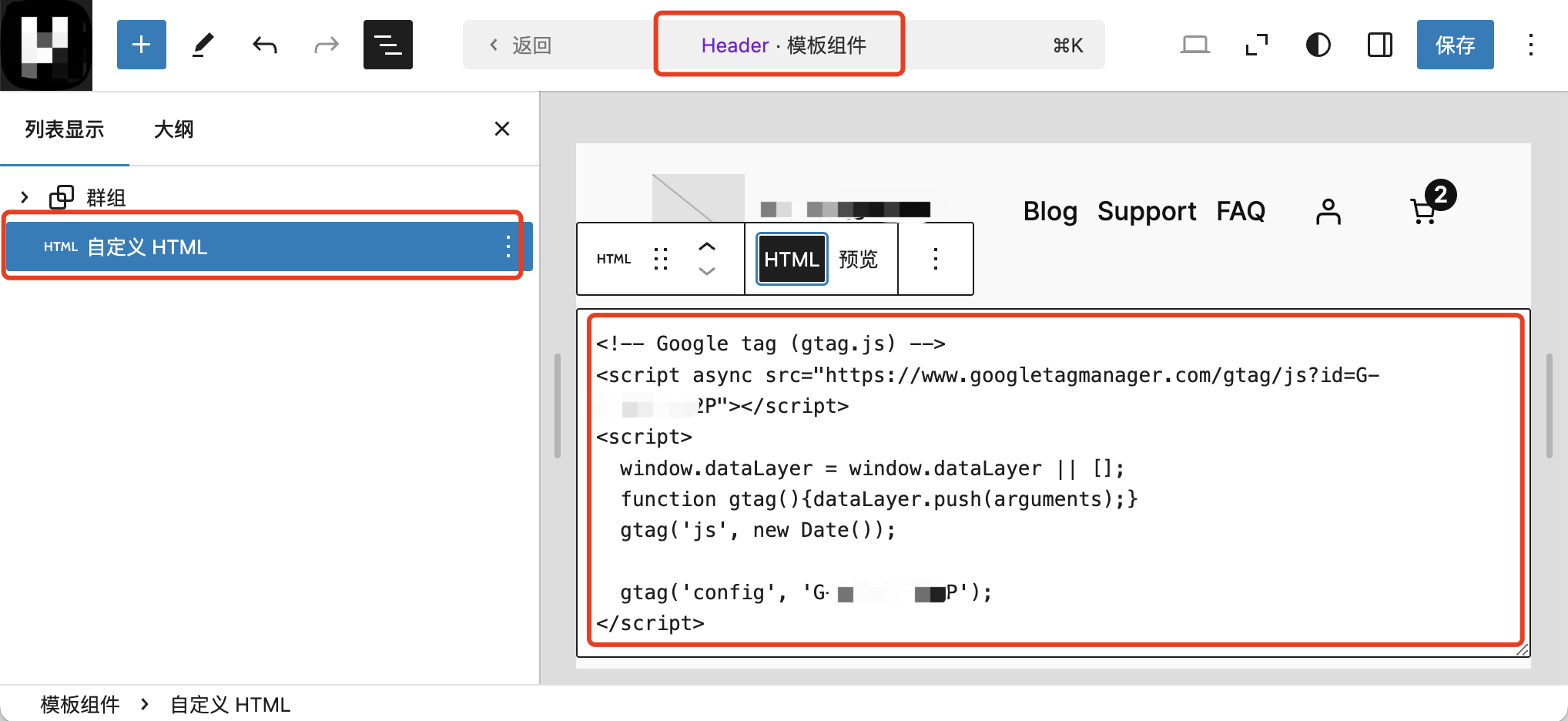Go back with the 返回 button
1568x721 pixels.
tap(521, 45)
